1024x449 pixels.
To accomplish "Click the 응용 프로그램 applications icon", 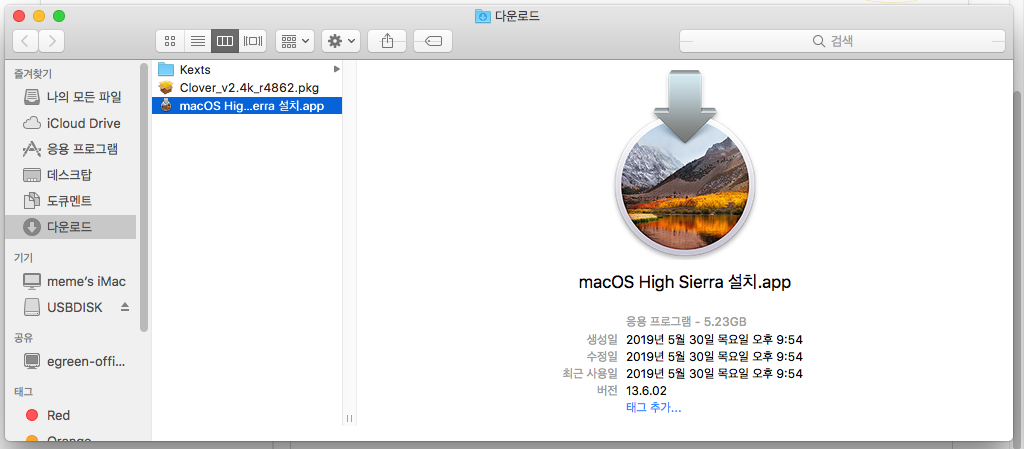I will pos(31,149).
